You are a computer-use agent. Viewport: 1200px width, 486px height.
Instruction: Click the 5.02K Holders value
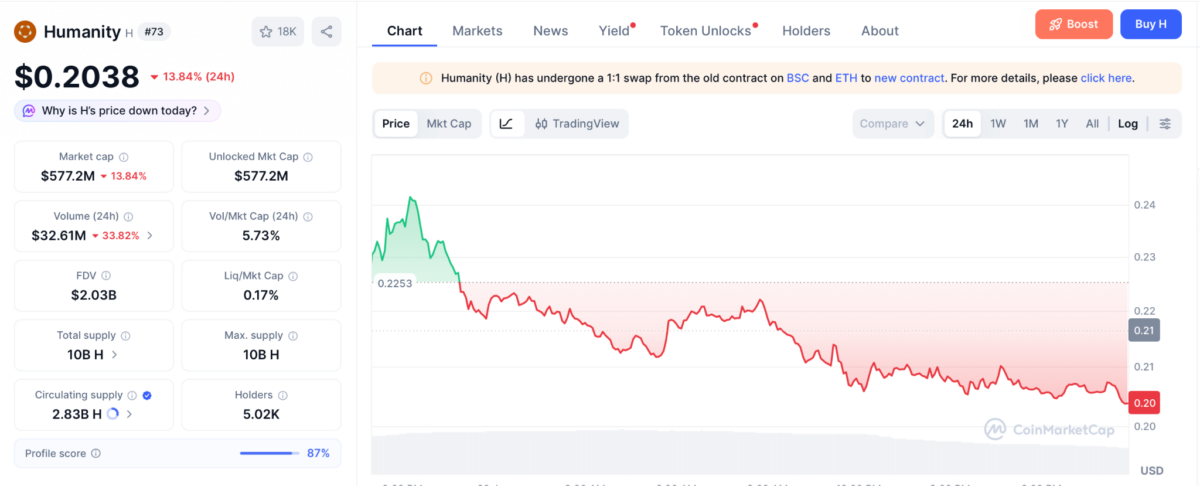tap(260, 413)
